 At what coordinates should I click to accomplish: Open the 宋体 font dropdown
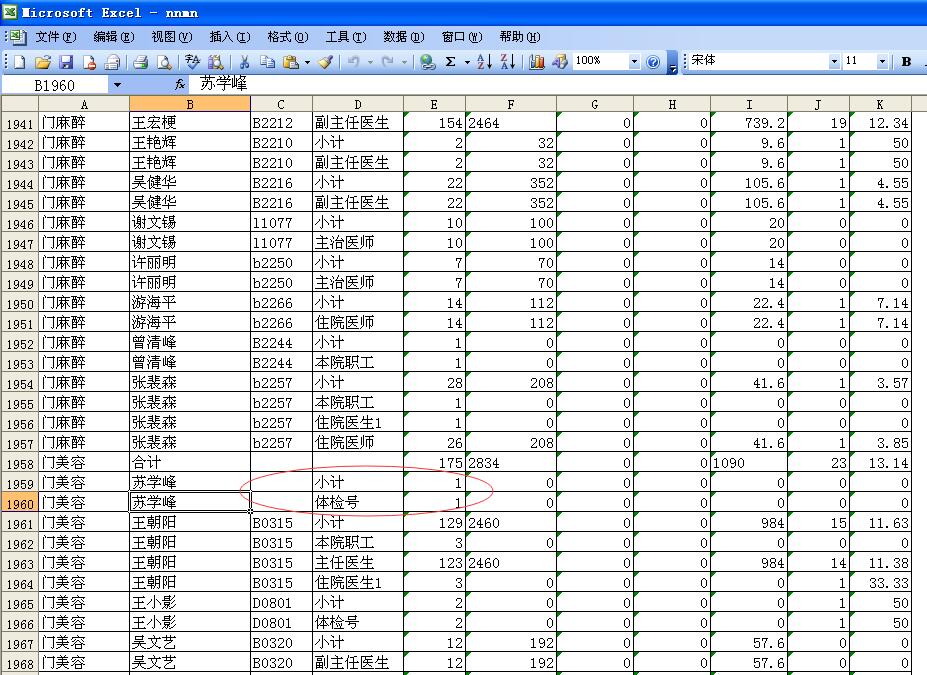[x=834, y=61]
